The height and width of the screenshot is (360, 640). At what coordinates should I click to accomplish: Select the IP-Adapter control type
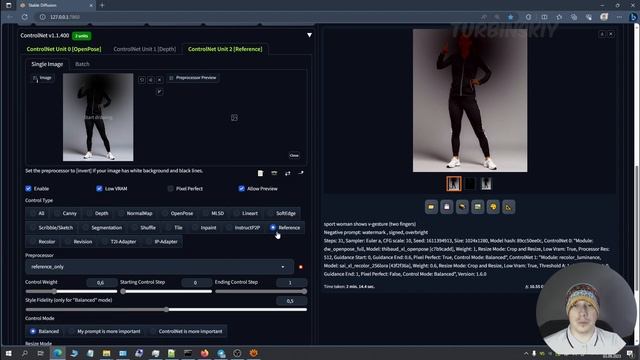(162, 242)
